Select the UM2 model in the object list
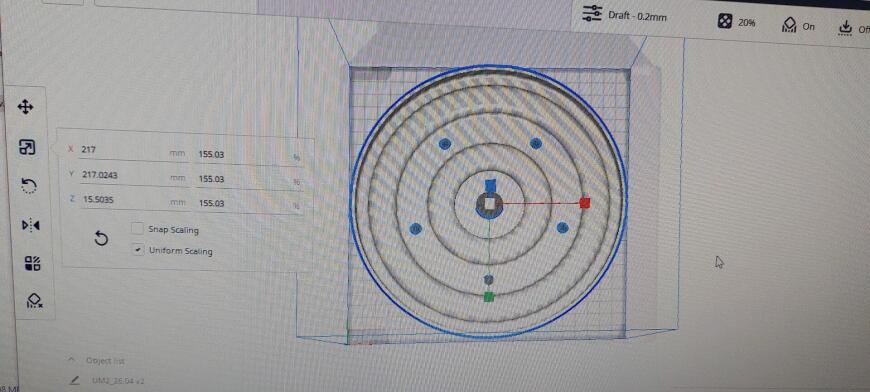870x392 pixels. pyautogui.click(x=118, y=381)
